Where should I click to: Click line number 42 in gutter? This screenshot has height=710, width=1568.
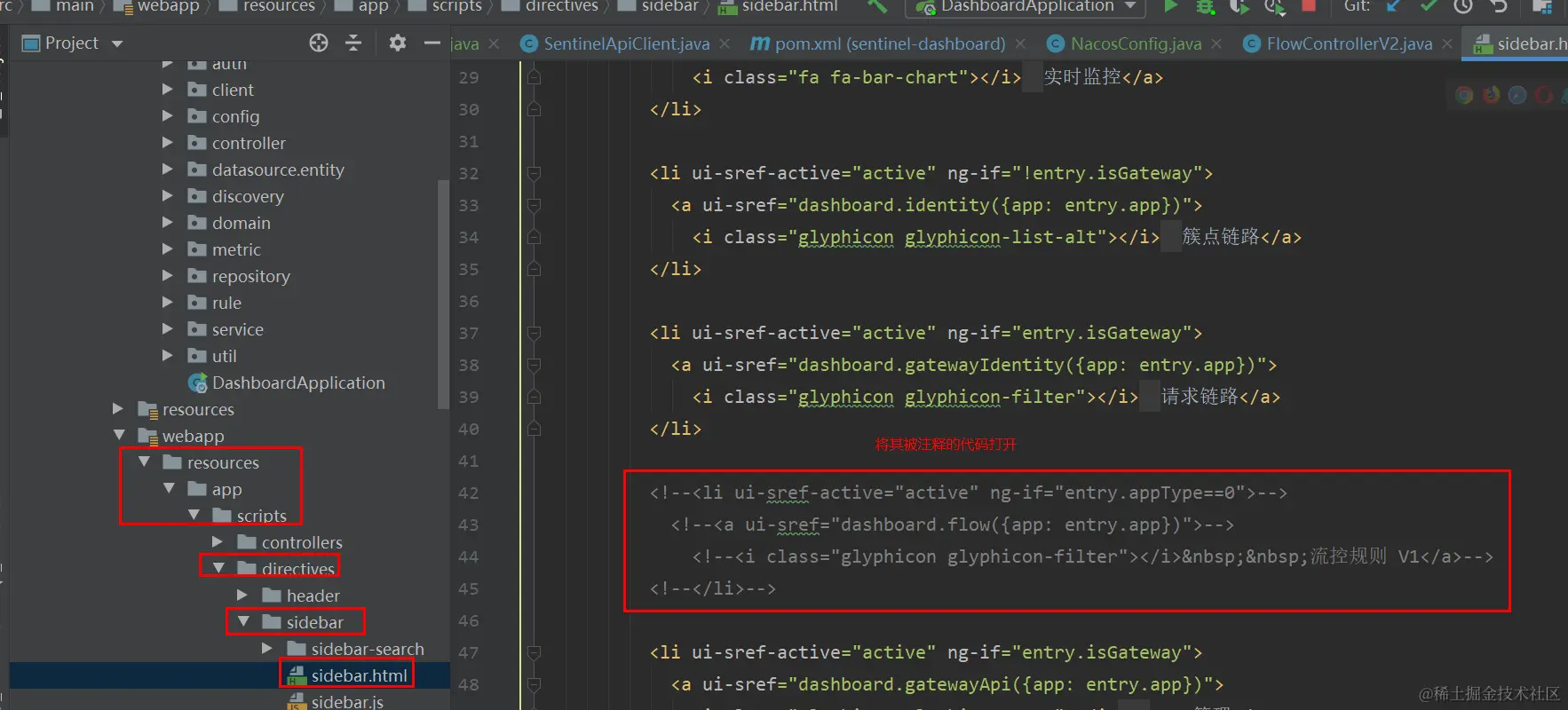point(469,493)
